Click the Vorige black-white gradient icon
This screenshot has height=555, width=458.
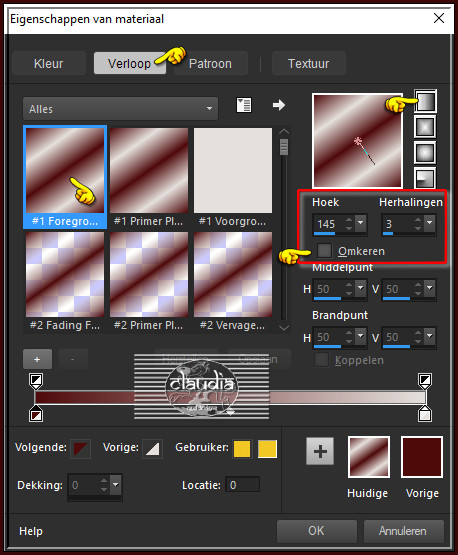(152, 449)
